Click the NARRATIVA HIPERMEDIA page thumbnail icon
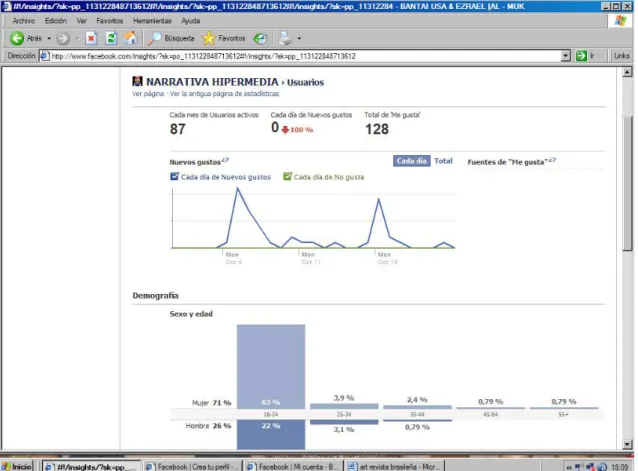The width and height of the screenshot is (638, 471). click(138, 81)
